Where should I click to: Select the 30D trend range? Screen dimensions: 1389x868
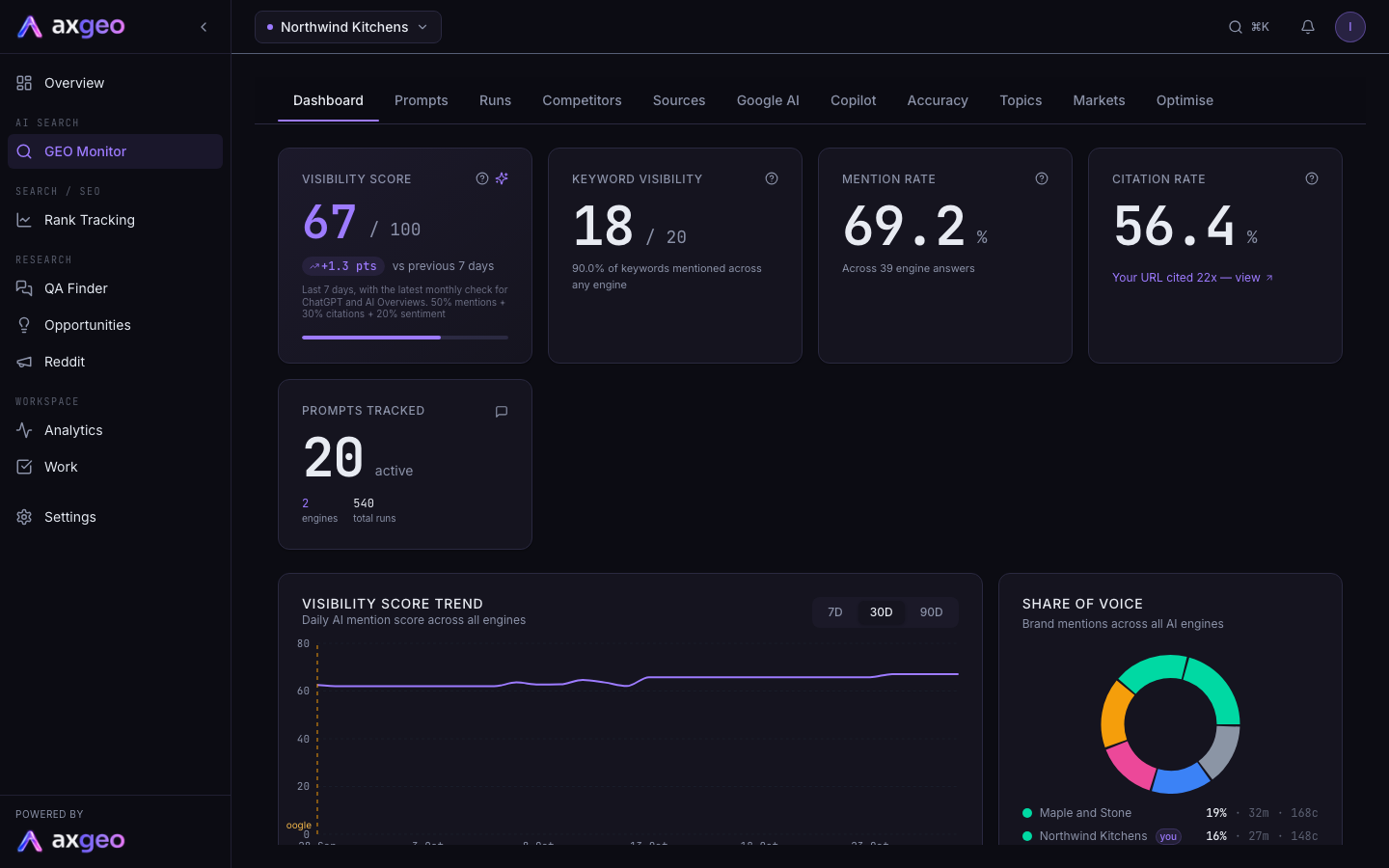882,612
